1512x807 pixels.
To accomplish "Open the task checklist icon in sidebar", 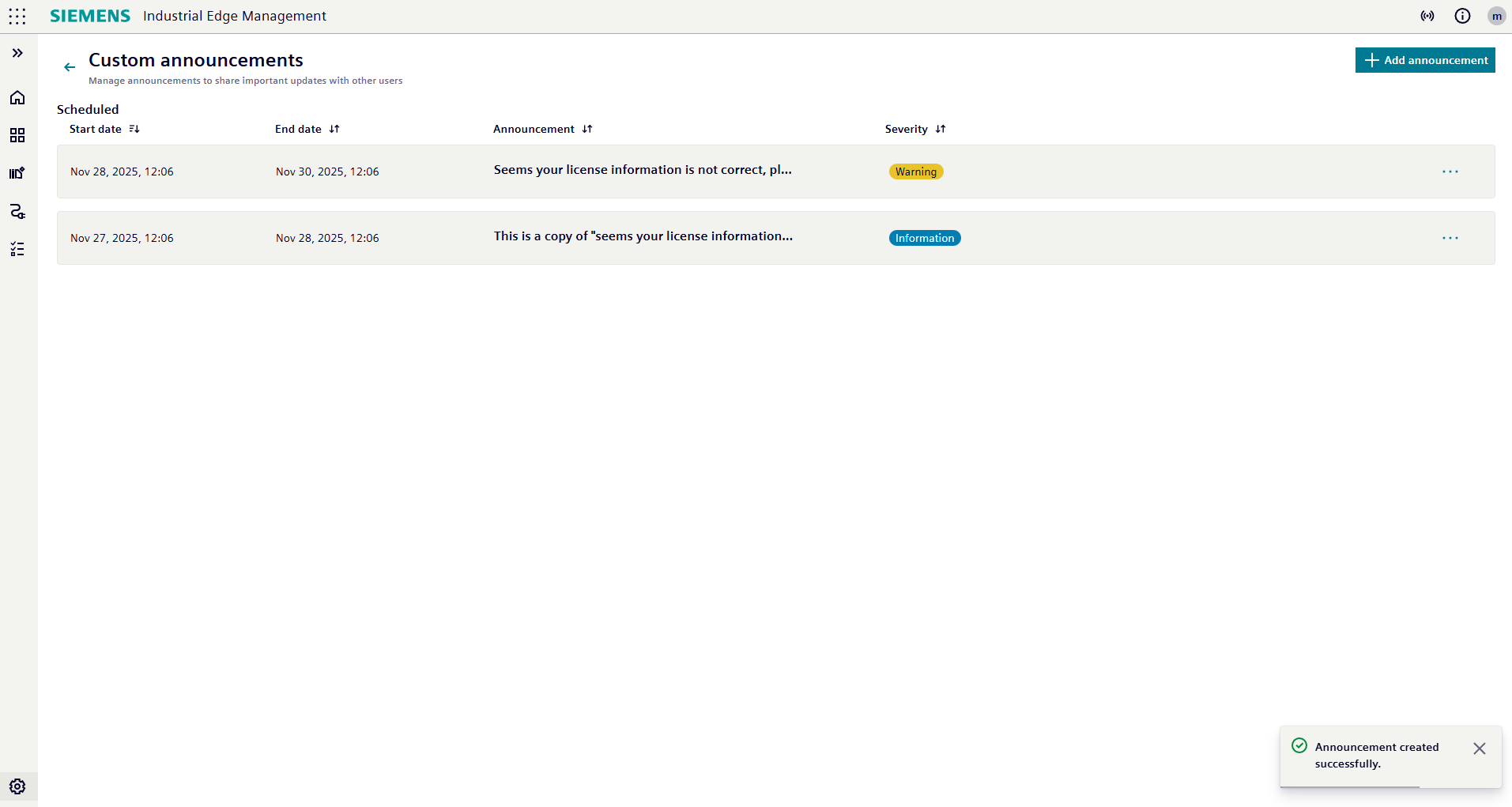I will coord(17,250).
